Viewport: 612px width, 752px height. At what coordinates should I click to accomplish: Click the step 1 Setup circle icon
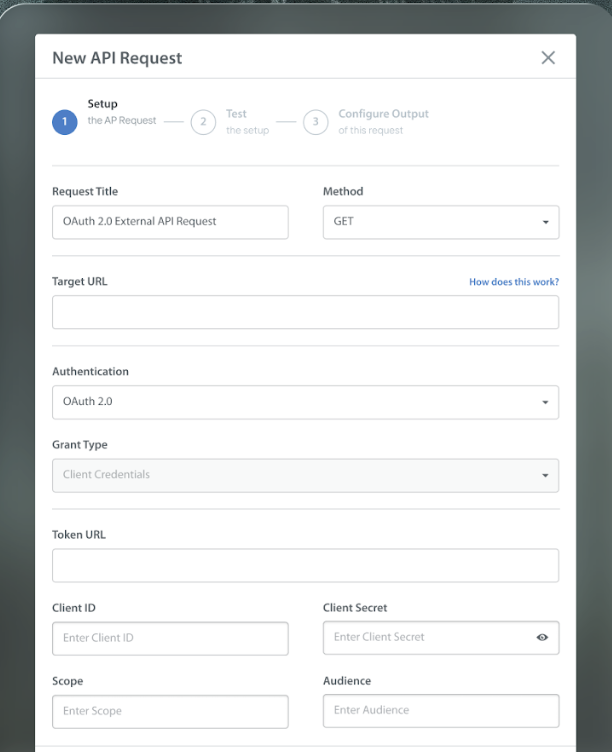coord(65,122)
